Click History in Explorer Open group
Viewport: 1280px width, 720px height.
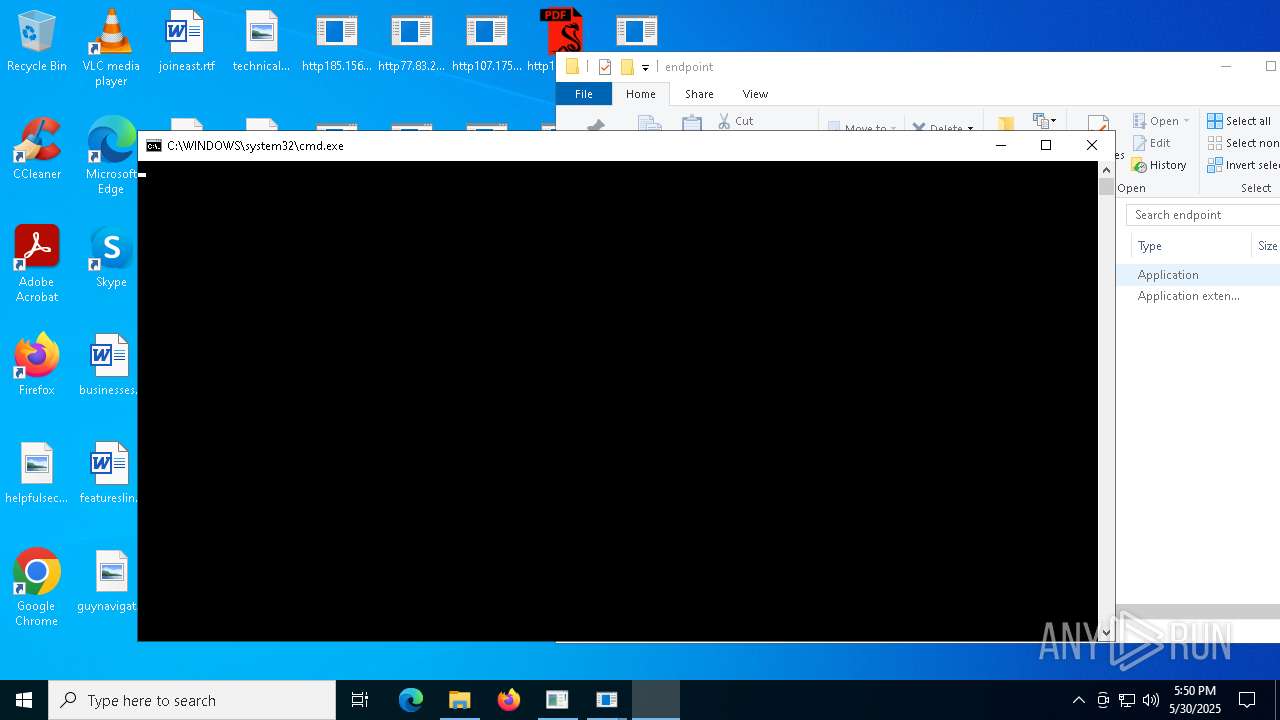1159,165
